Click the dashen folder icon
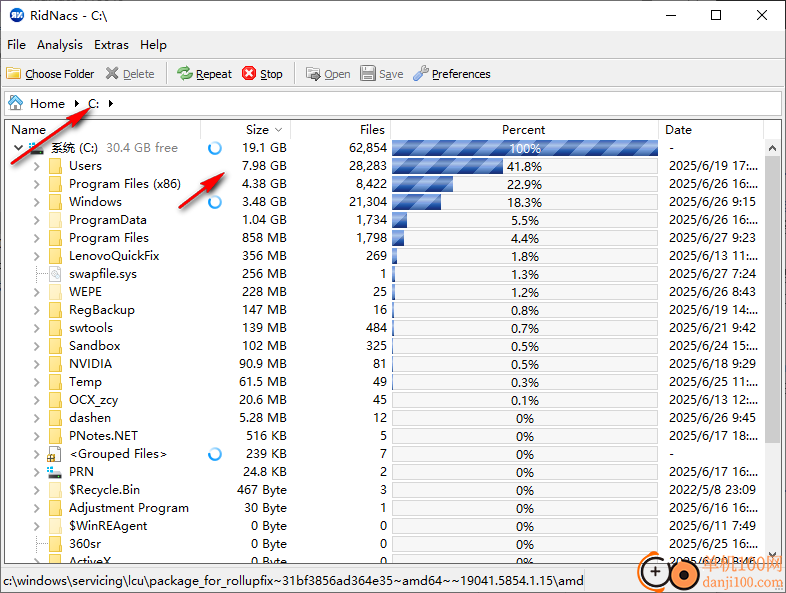 (x=56, y=418)
